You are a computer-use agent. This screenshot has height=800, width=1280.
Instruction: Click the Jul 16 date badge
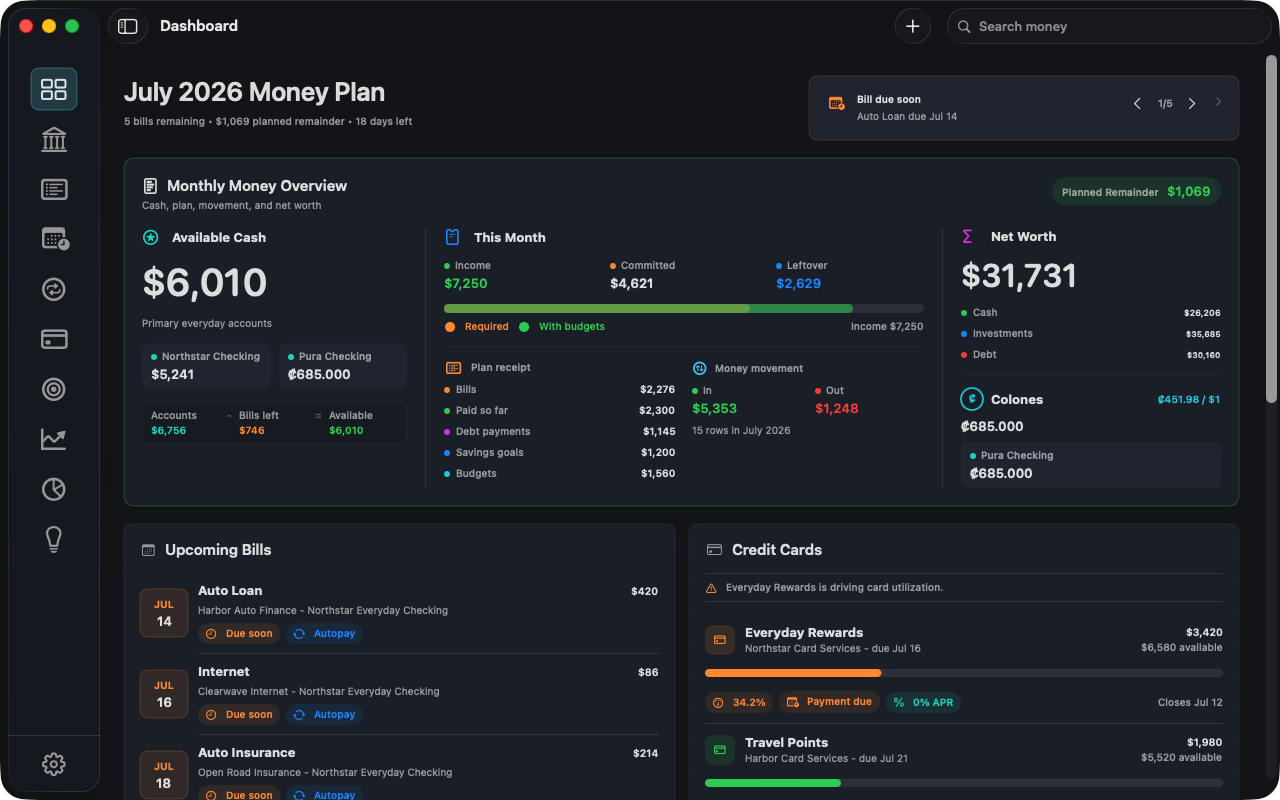(164, 694)
